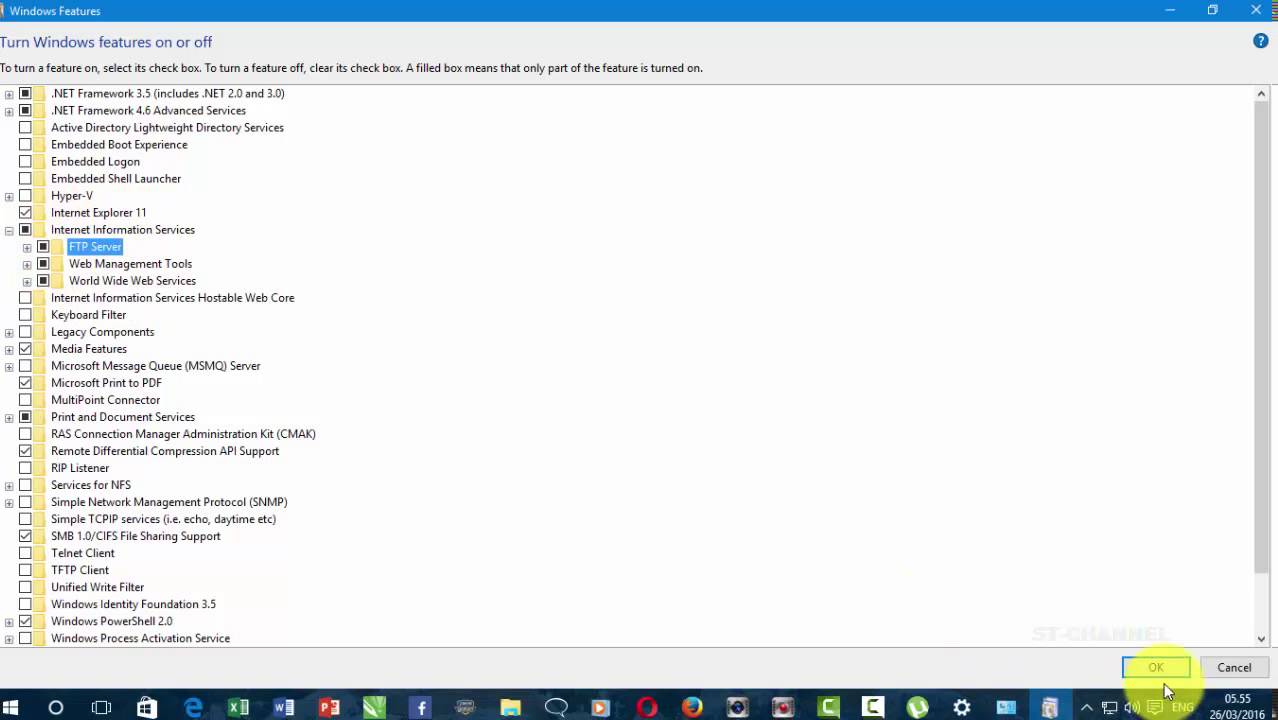Click the Cancel button
This screenshot has height=720, width=1278.
tap(1234, 667)
